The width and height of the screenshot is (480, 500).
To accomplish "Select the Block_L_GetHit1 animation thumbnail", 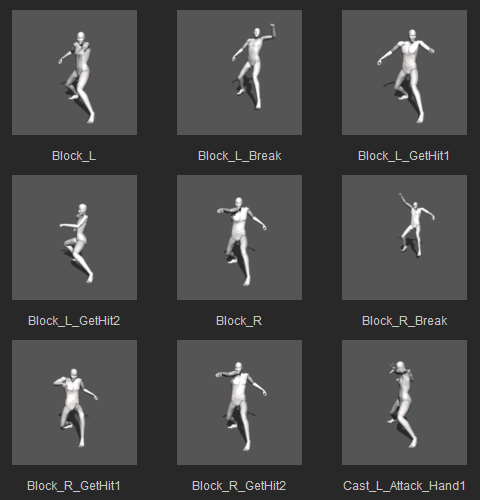I will click(x=404, y=72).
